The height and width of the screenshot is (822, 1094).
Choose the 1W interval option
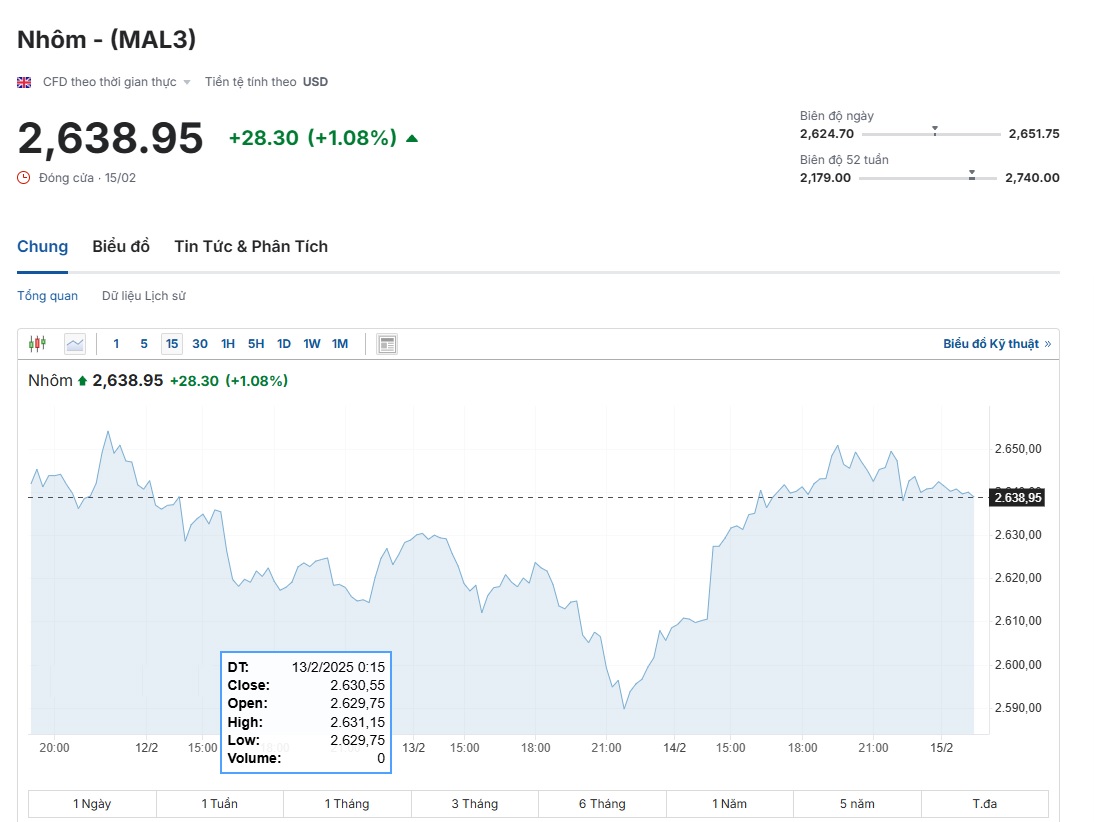coord(312,344)
